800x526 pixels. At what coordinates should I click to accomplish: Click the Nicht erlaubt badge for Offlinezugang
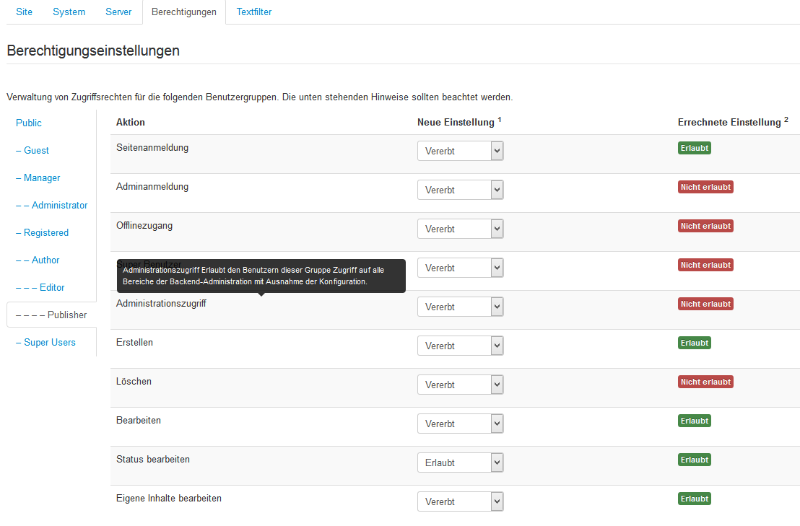click(x=706, y=226)
